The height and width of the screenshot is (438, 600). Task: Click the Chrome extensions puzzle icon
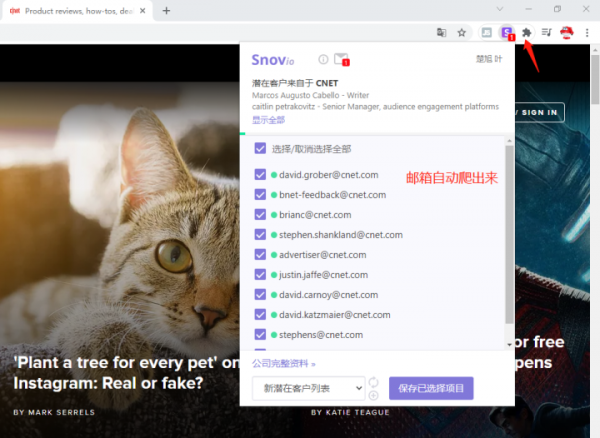click(526, 32)
